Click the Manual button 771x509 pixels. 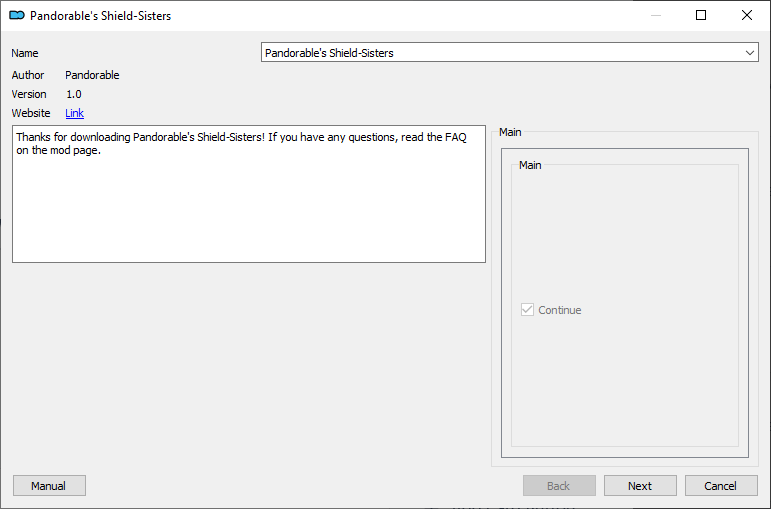point(49,486)
